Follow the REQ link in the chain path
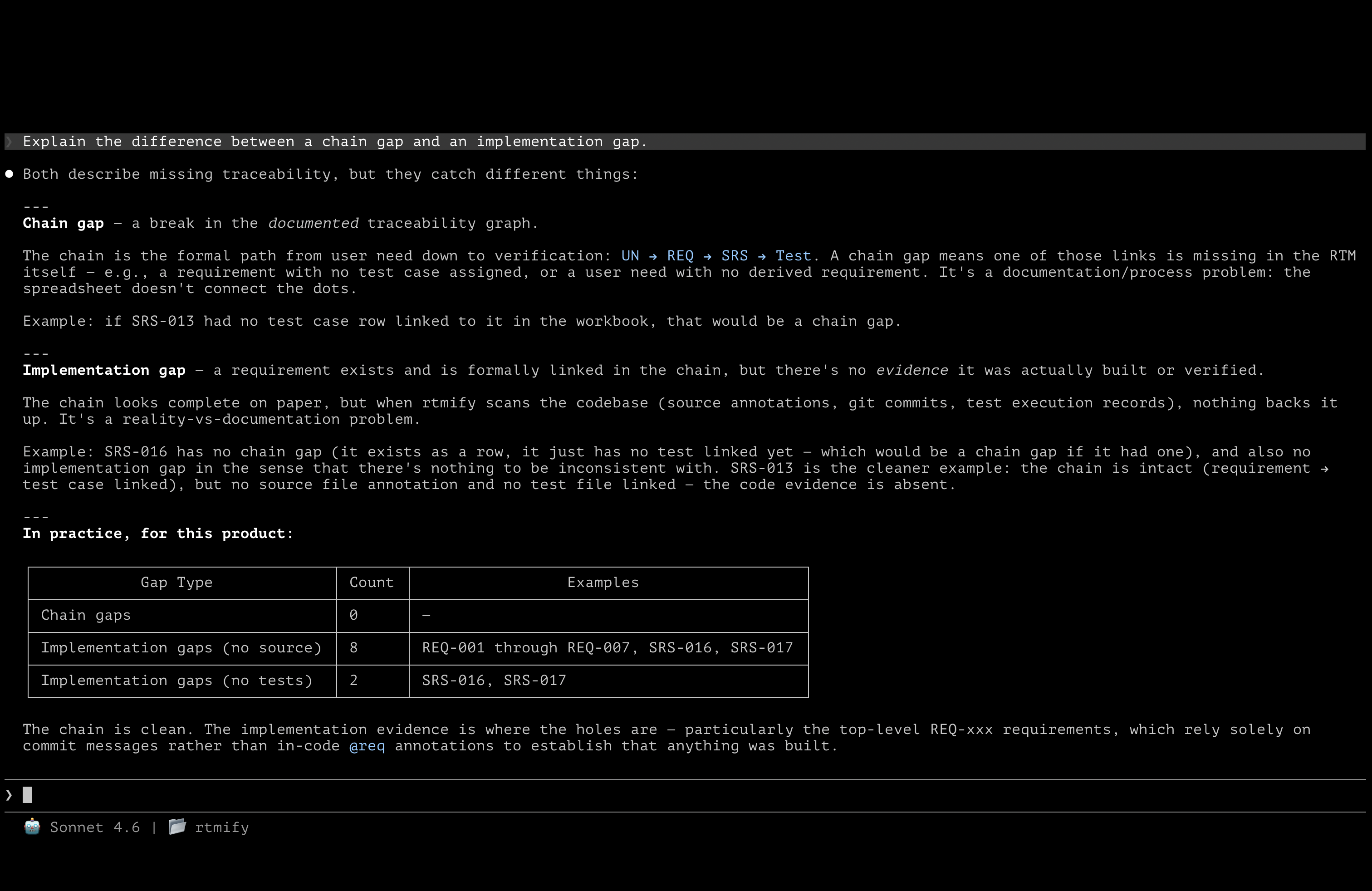The width and height of the screenshot is (1372, 891). pyautogui.click(x=681, y=255)
